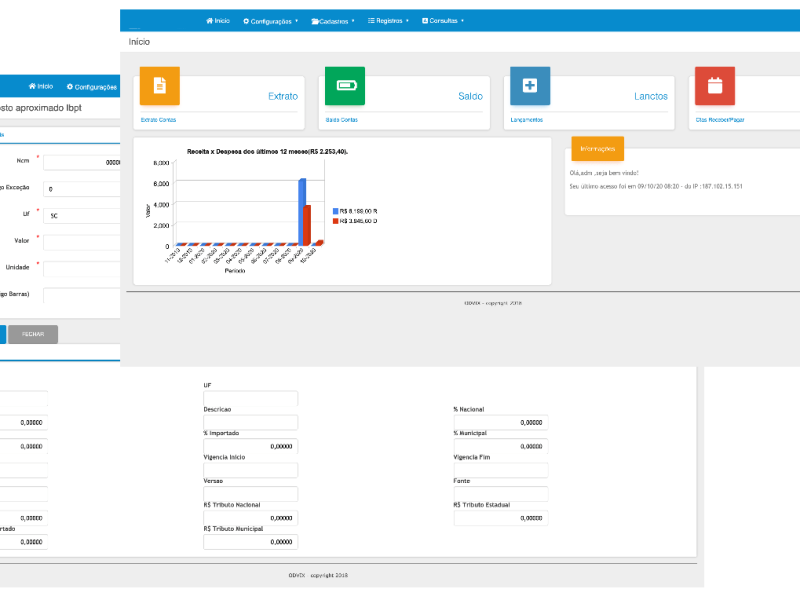Click the blue Lanctos plus icon
Viewport: 800px width, 600px height.
tap(530, 86)
